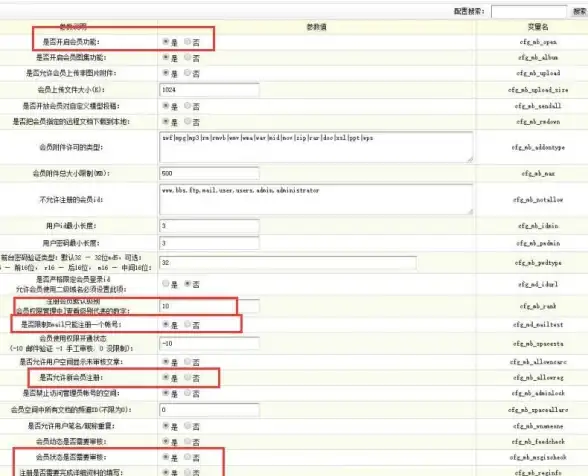Click the label 不允许注册的会员id
The image size is (588, 476).
tap(71, 200)
